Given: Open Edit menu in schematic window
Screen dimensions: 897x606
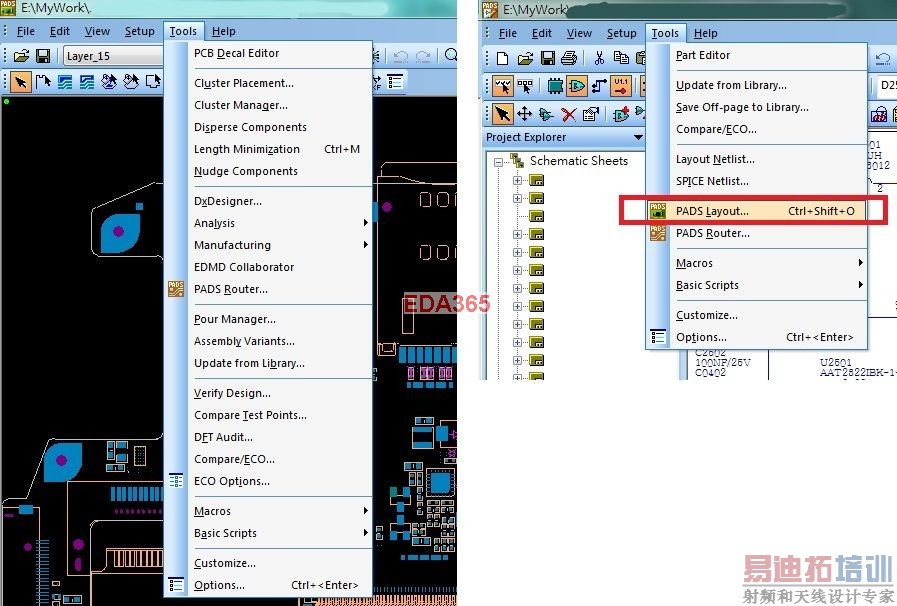Looking at the screenshot, I should pos(541,33).
